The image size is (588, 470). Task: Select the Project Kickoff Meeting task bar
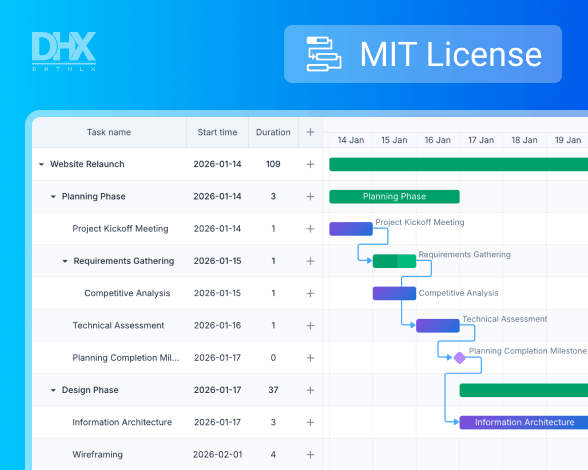click(x=351, y=229)
